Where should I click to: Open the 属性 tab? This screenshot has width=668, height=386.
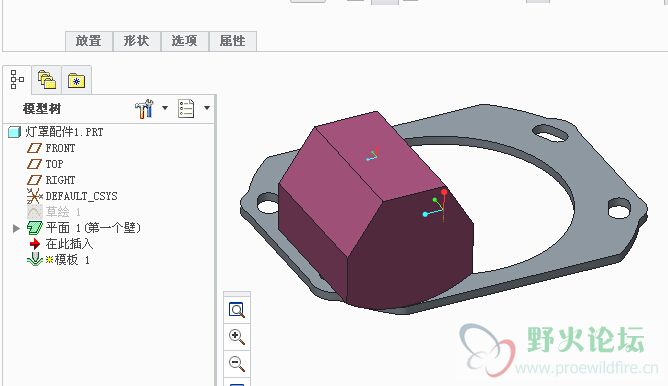pyautogui.click(x=233, y=41)
